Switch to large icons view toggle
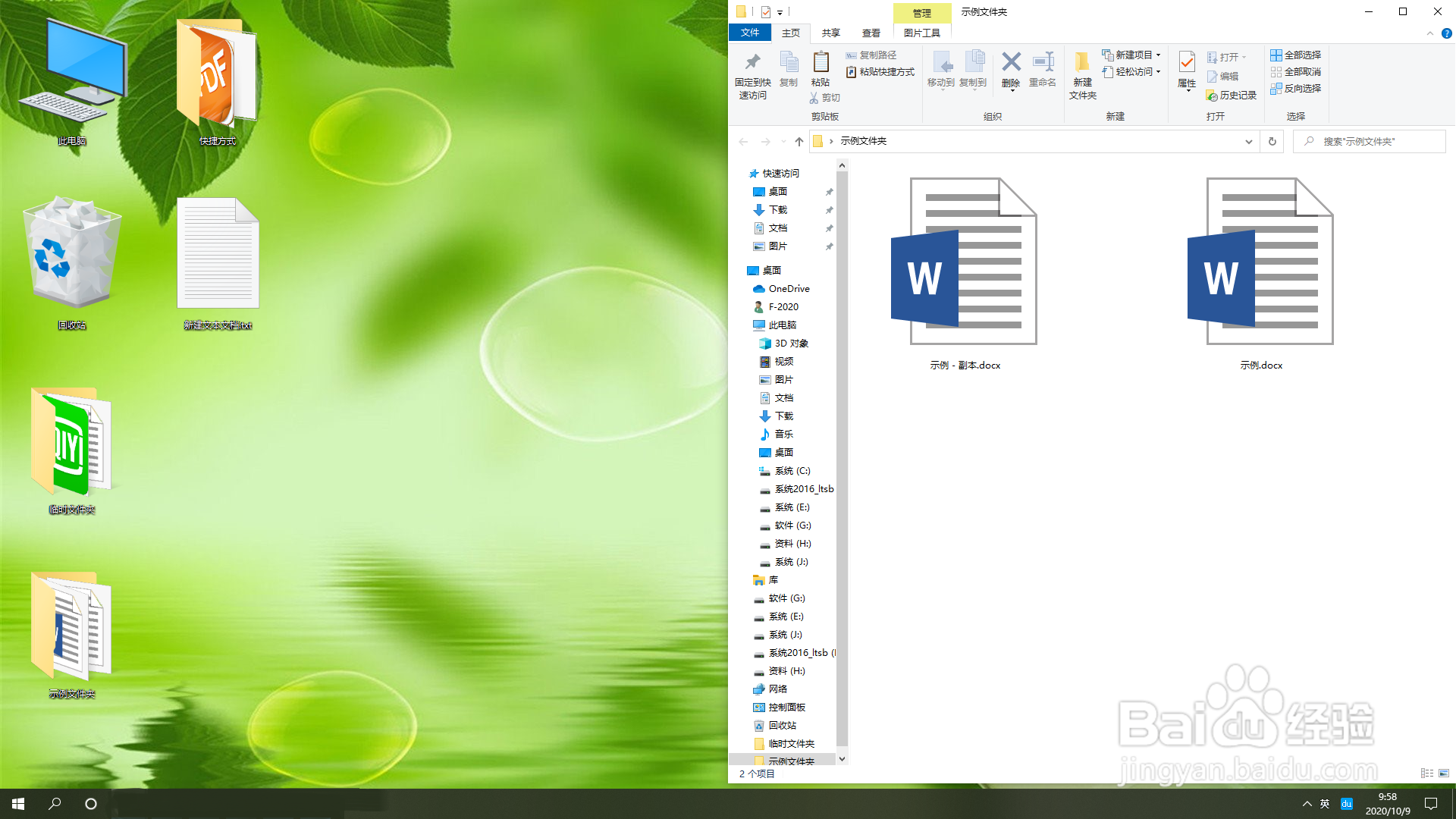 (x=1444, y=773)
